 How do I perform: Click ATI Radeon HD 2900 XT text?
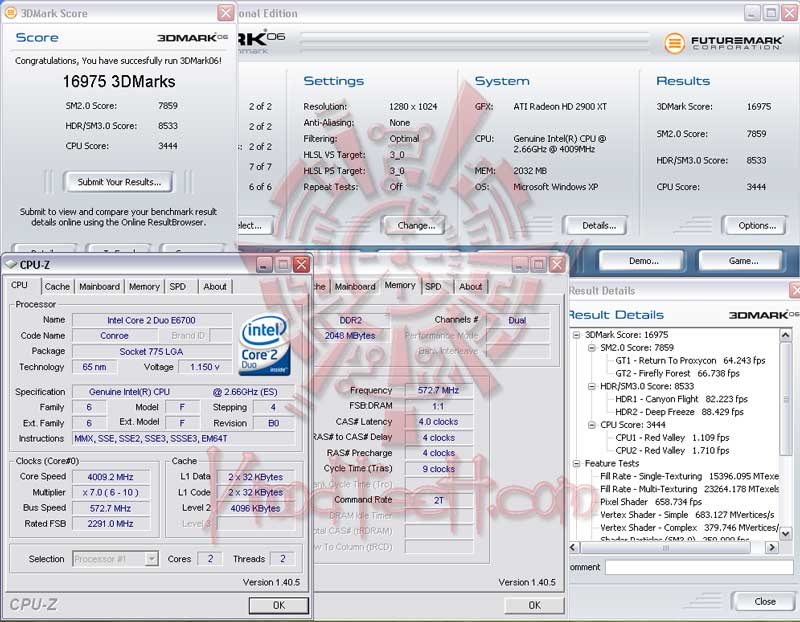pos(560,107)
